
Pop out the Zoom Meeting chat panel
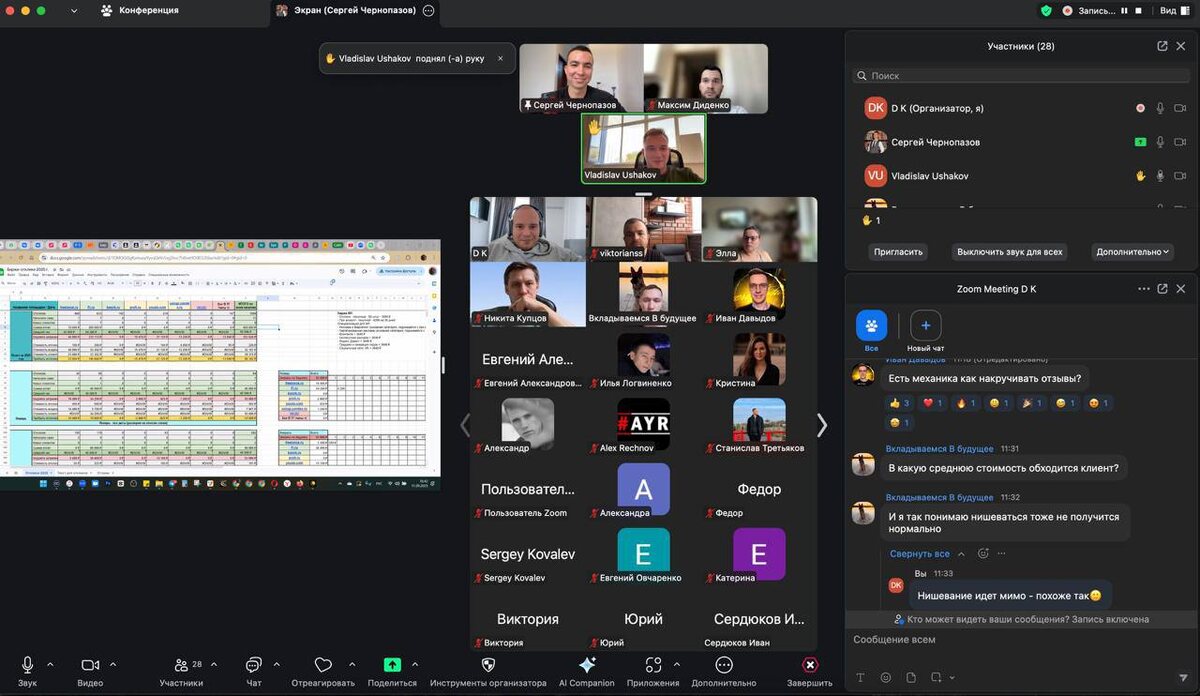1162,289
